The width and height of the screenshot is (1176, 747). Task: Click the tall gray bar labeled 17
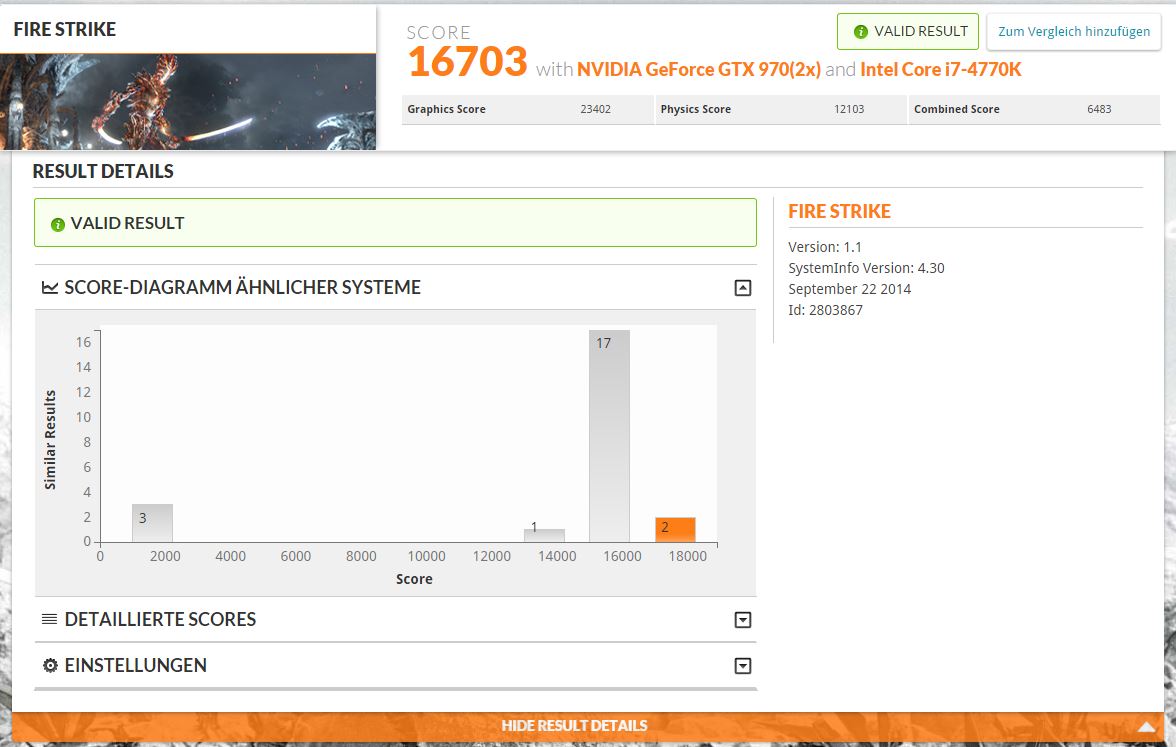tap(609, 436)
